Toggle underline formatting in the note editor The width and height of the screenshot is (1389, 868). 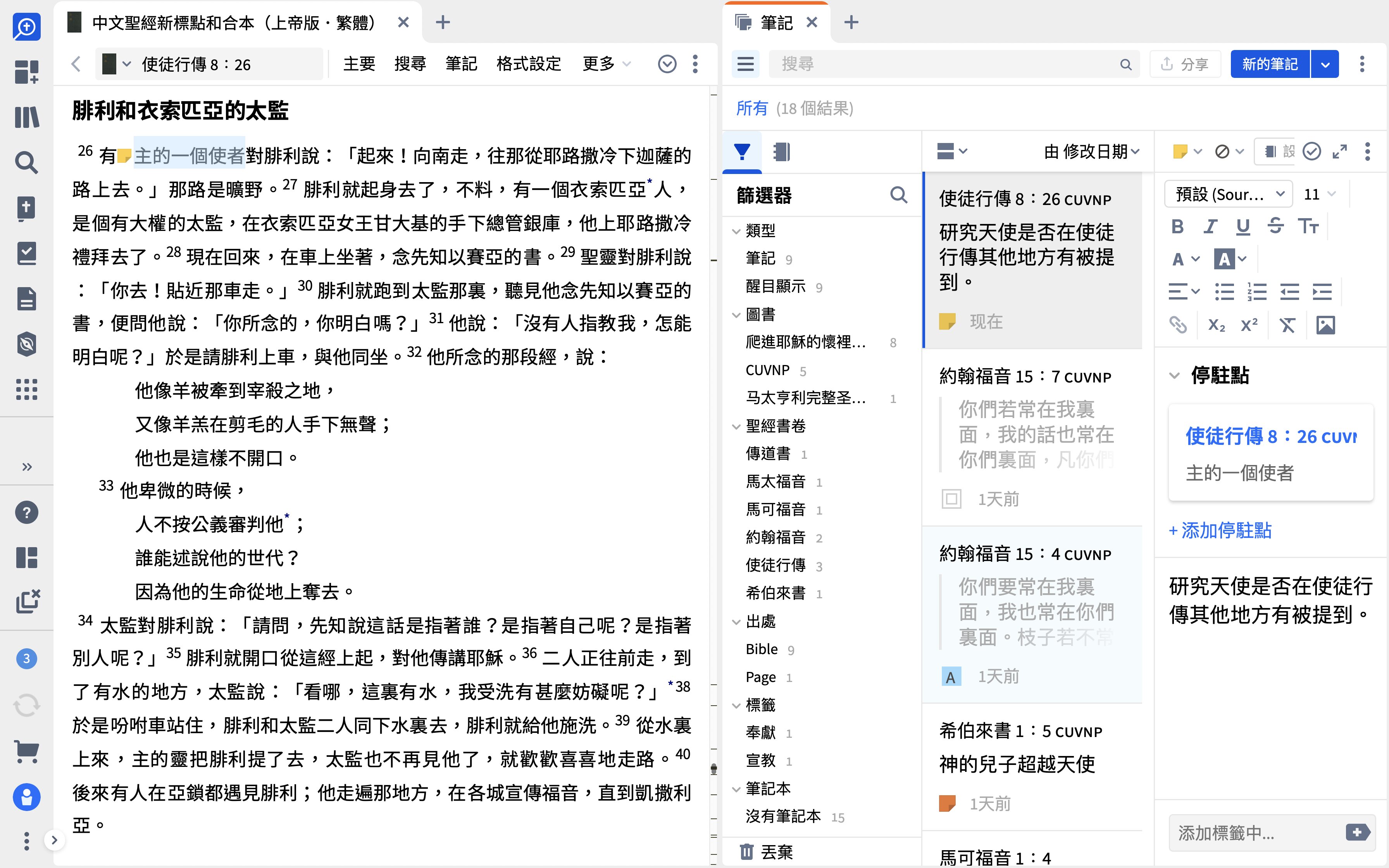pyautogui.click(x=1243, y=226)
